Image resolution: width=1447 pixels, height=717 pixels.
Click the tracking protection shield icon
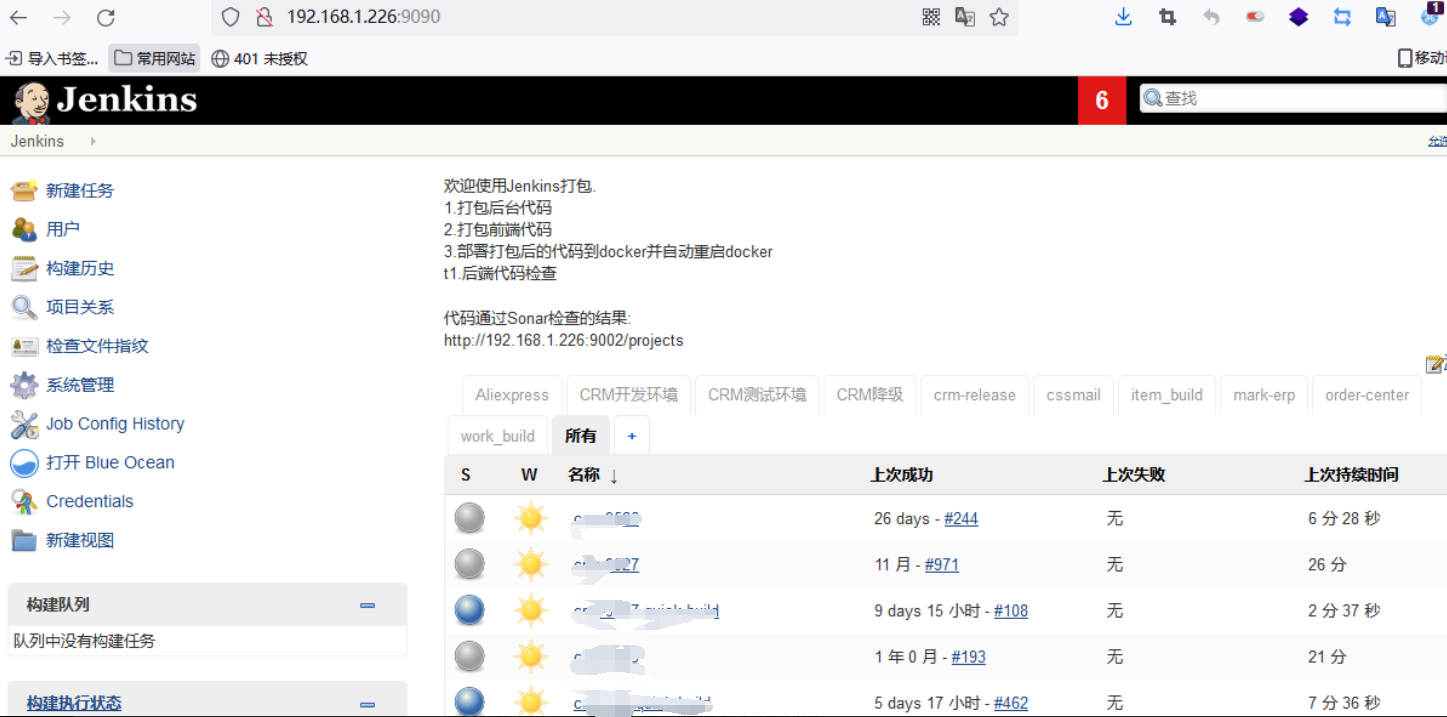[231, 17]
